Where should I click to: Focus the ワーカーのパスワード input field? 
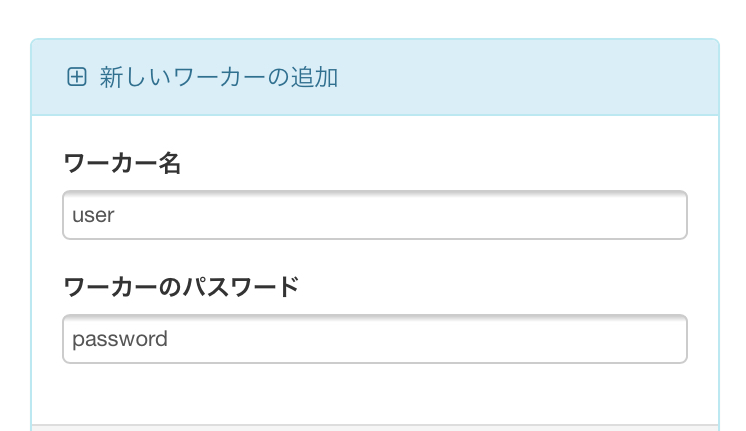(375, 339)
